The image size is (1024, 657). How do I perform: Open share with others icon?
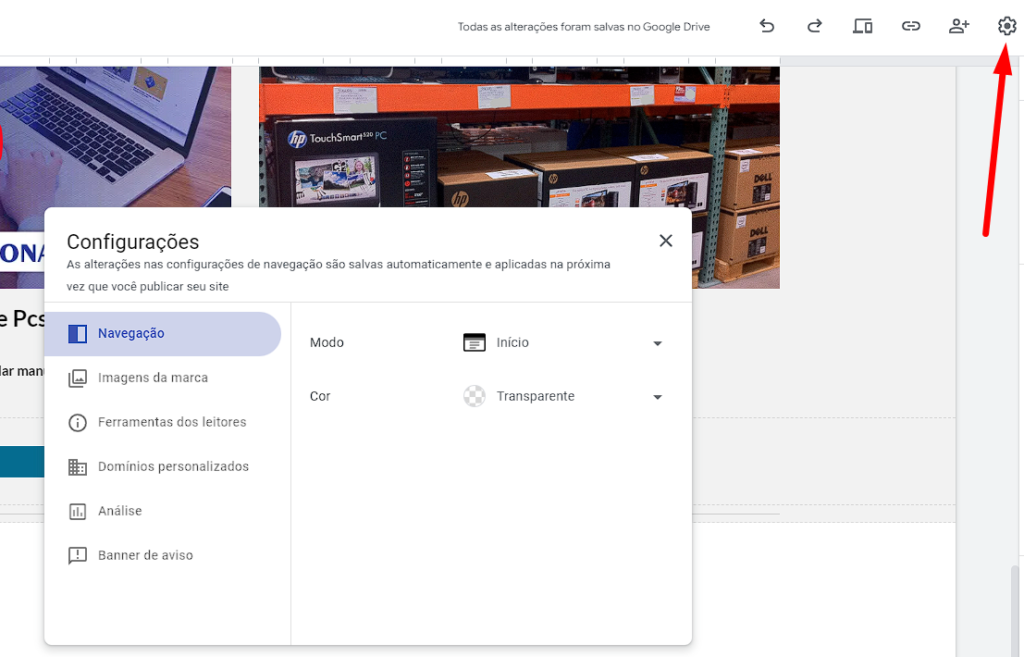point(959,26)
